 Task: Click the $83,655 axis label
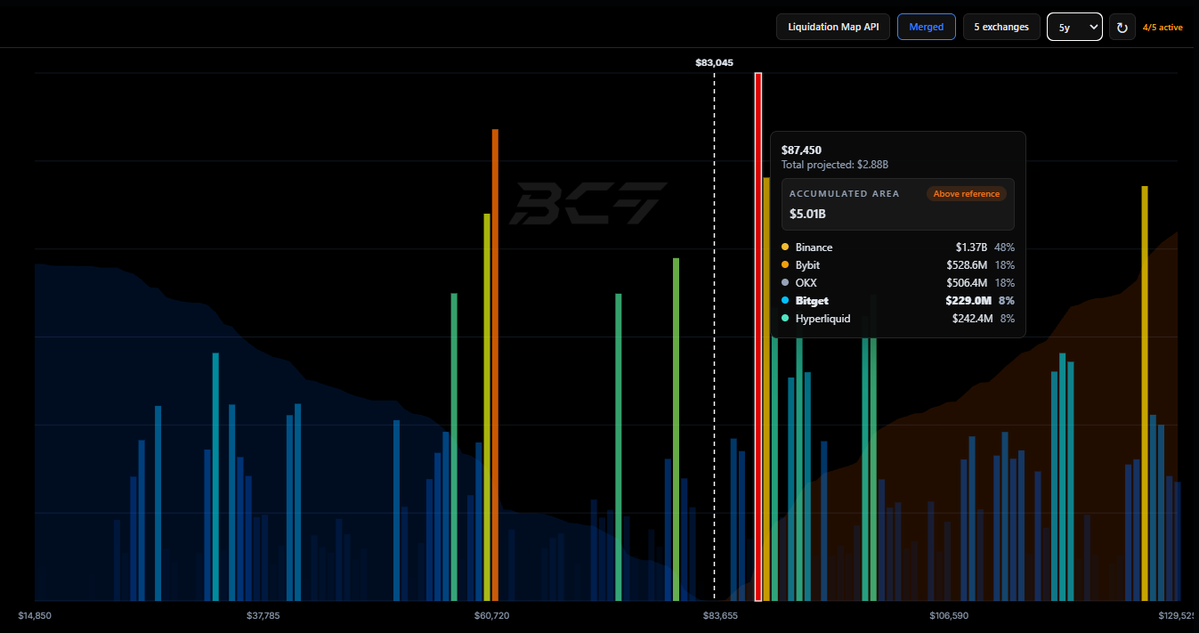[x=720, y=615]
